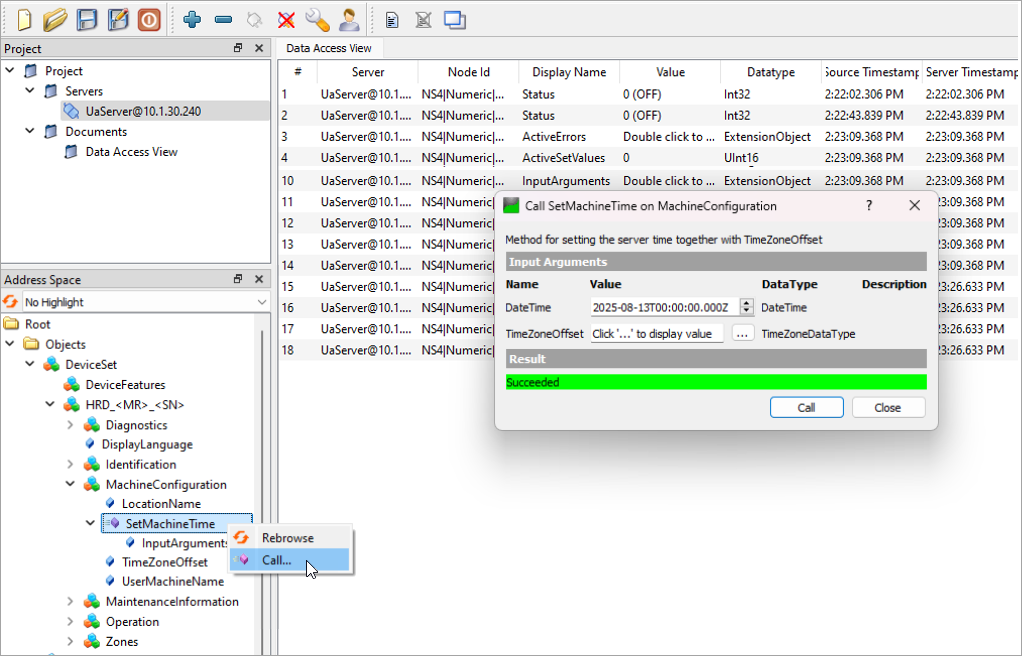
Task: Expand the Diagnostics tree node
Action: click(70, 425)
